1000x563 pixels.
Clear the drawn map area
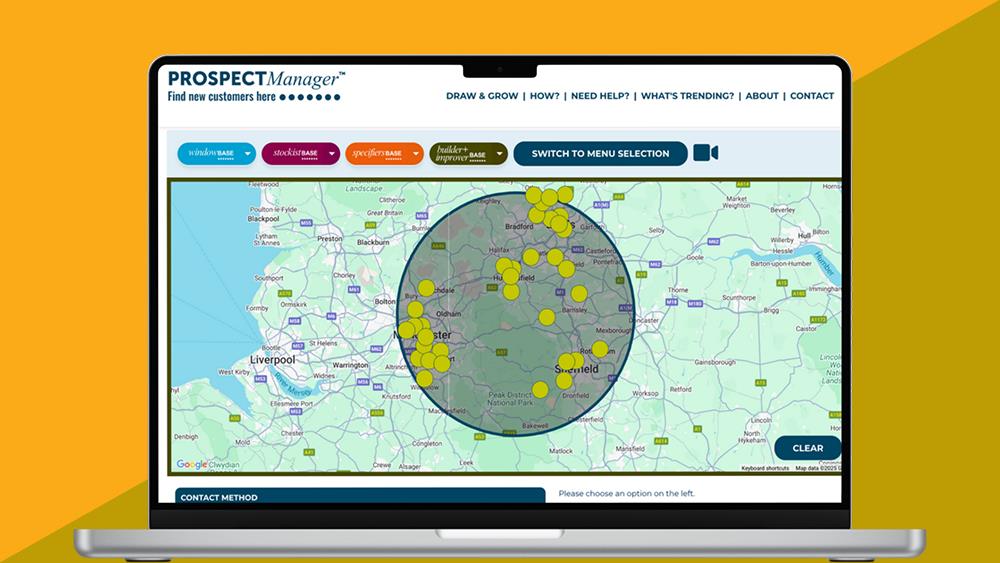[x=807, y=448]
